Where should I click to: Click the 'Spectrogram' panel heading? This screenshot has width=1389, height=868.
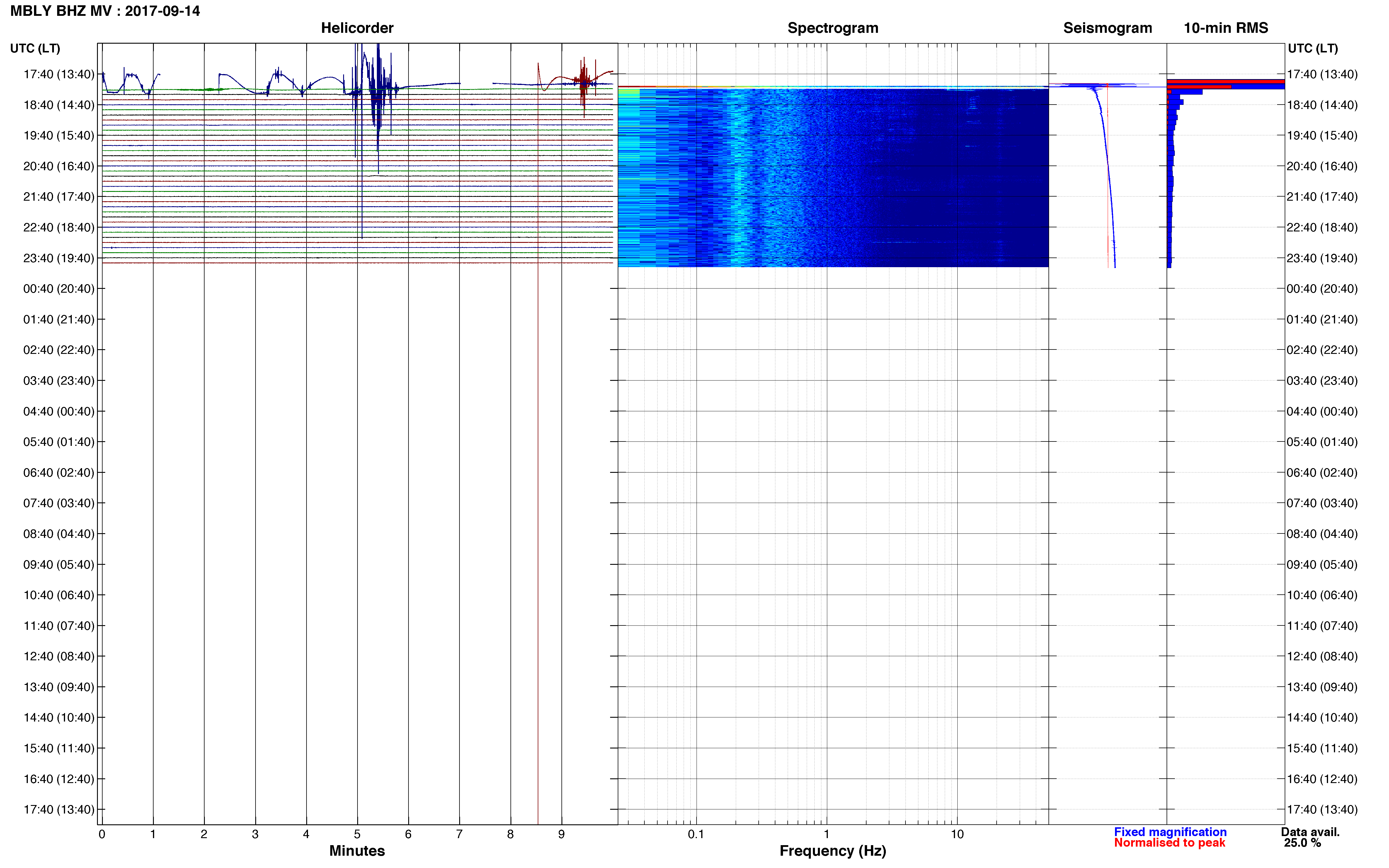(x=833, y=28)
